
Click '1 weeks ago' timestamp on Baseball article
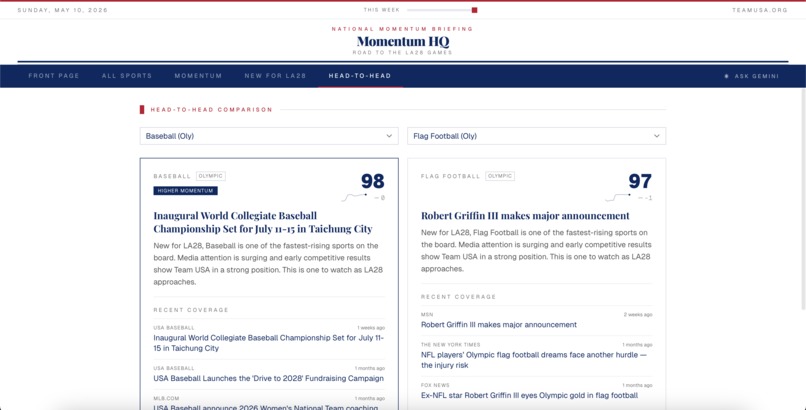tap(371, 327)
